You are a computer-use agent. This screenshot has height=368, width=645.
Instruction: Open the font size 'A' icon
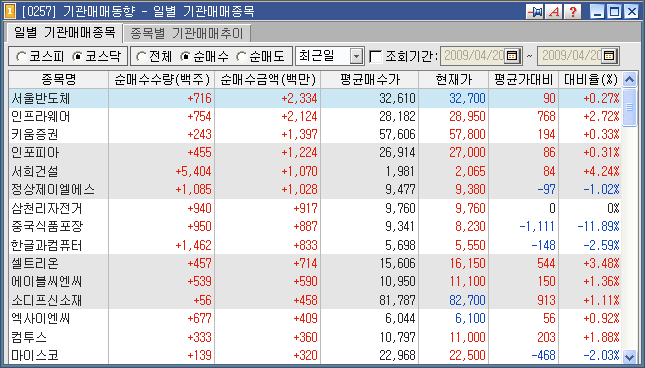(554, 11)
